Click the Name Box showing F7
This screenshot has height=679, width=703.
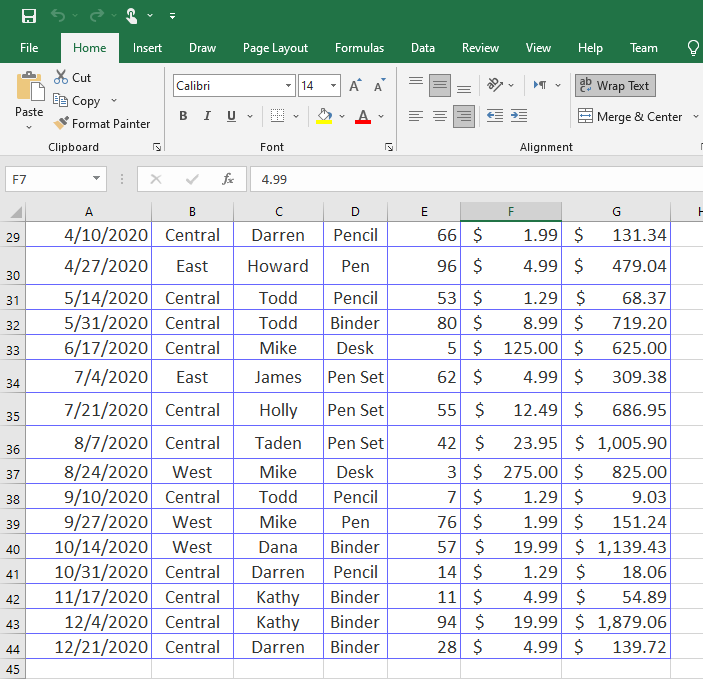pos(56,179)
